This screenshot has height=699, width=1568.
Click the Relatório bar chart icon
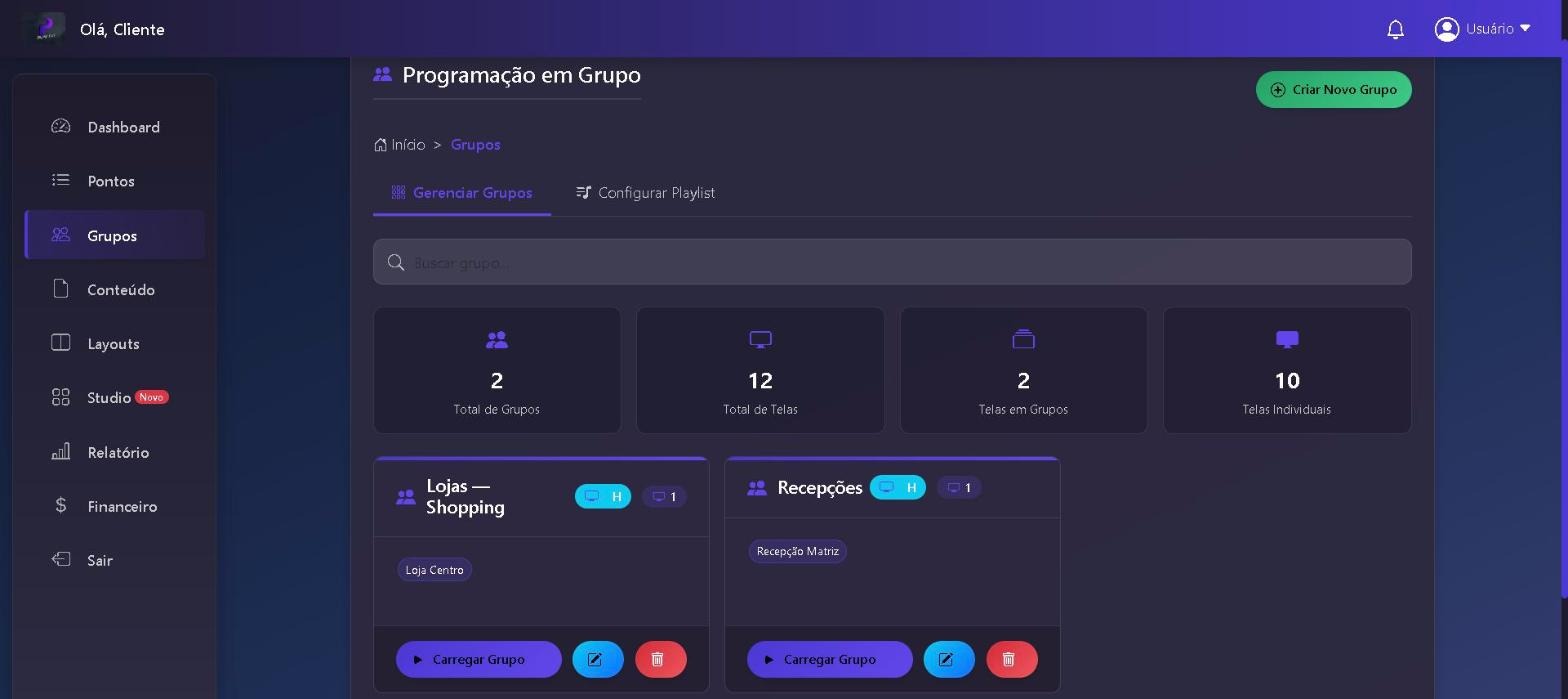(61, 451)
